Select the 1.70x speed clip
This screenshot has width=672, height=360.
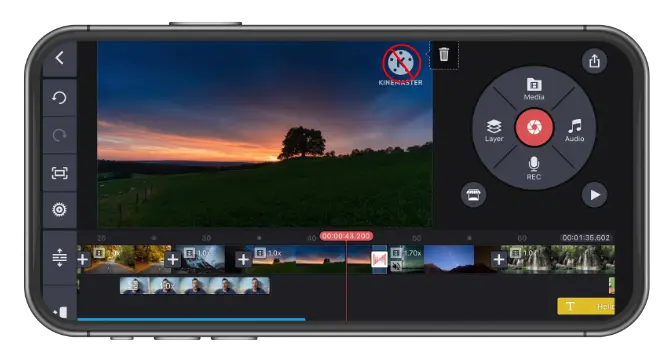click(407, 259)
